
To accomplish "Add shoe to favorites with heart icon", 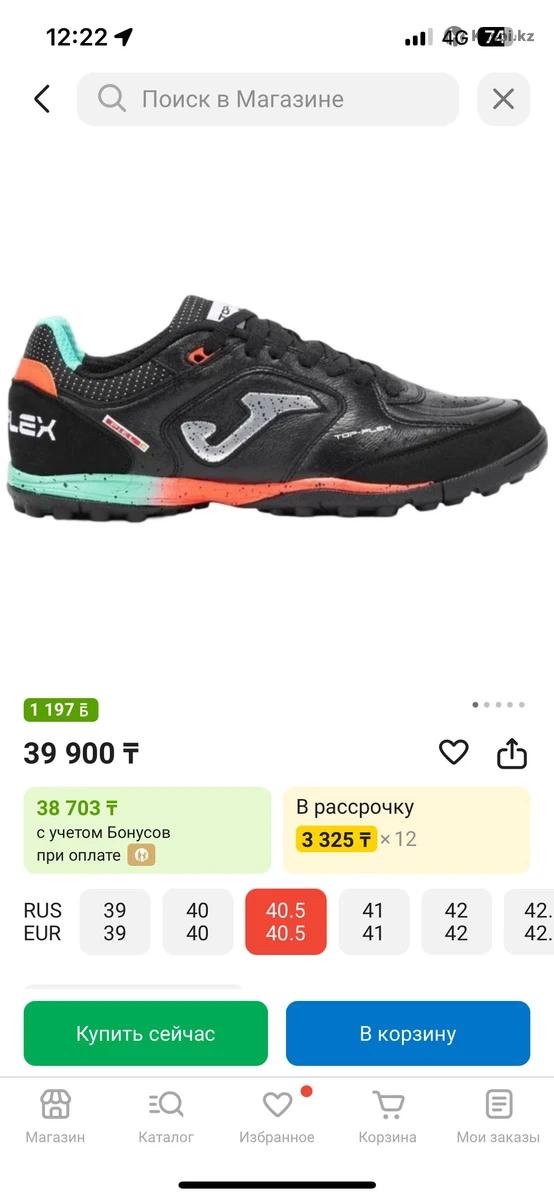I will click(x=454, y=752).
